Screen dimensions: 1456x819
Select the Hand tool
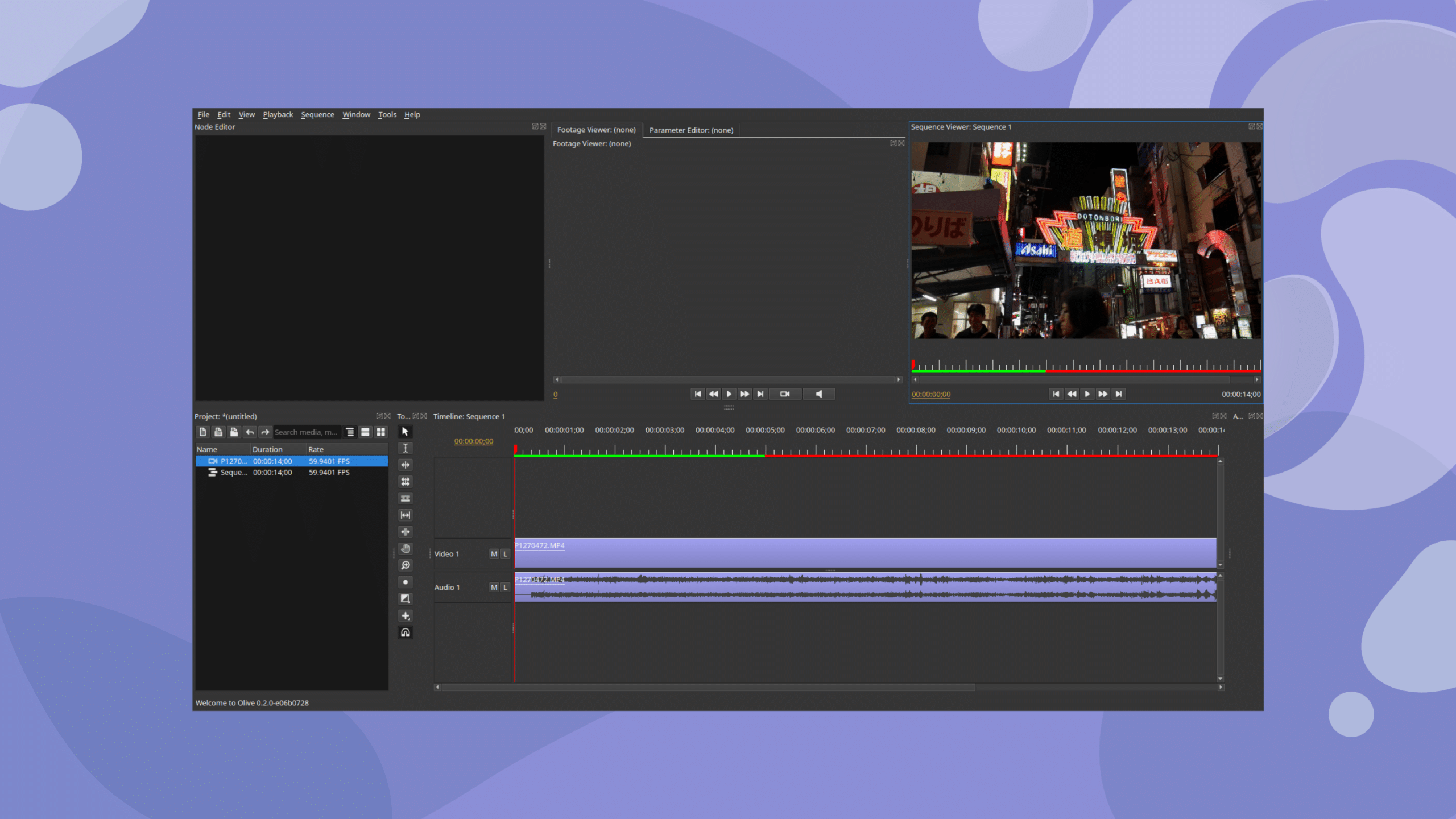(405, 549)
